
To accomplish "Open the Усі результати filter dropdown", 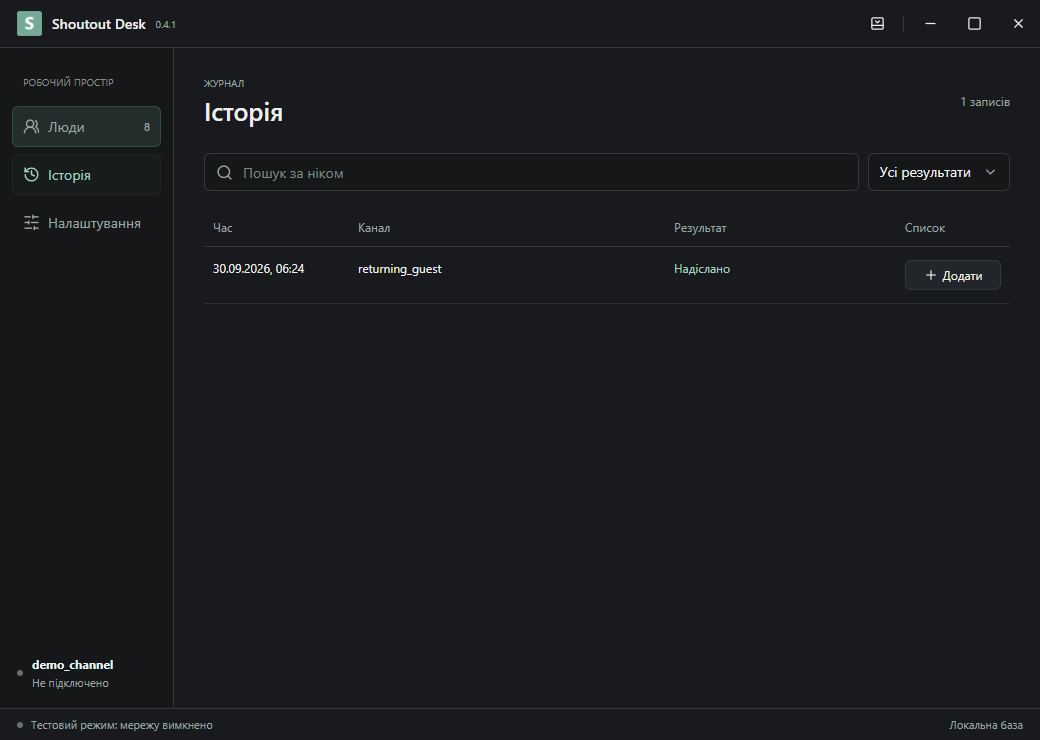I will click(x=939, y=172).
